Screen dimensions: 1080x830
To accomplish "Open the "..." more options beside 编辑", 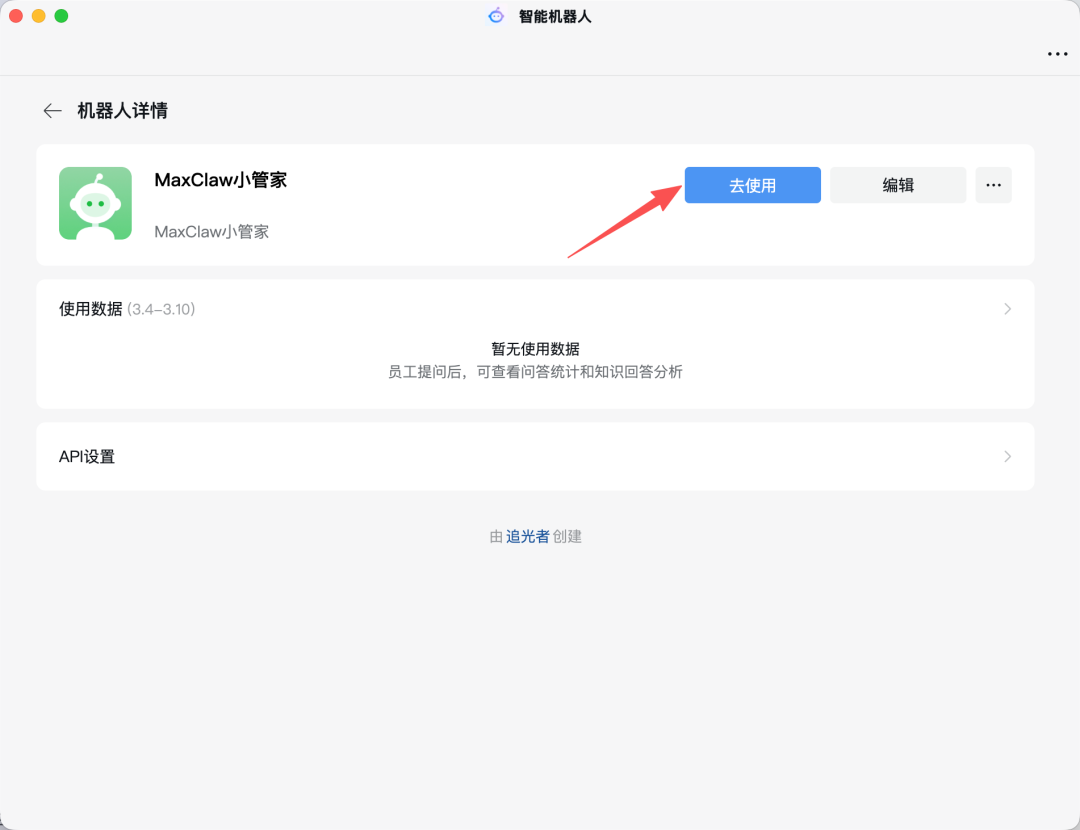I will [x=993, y=185].
